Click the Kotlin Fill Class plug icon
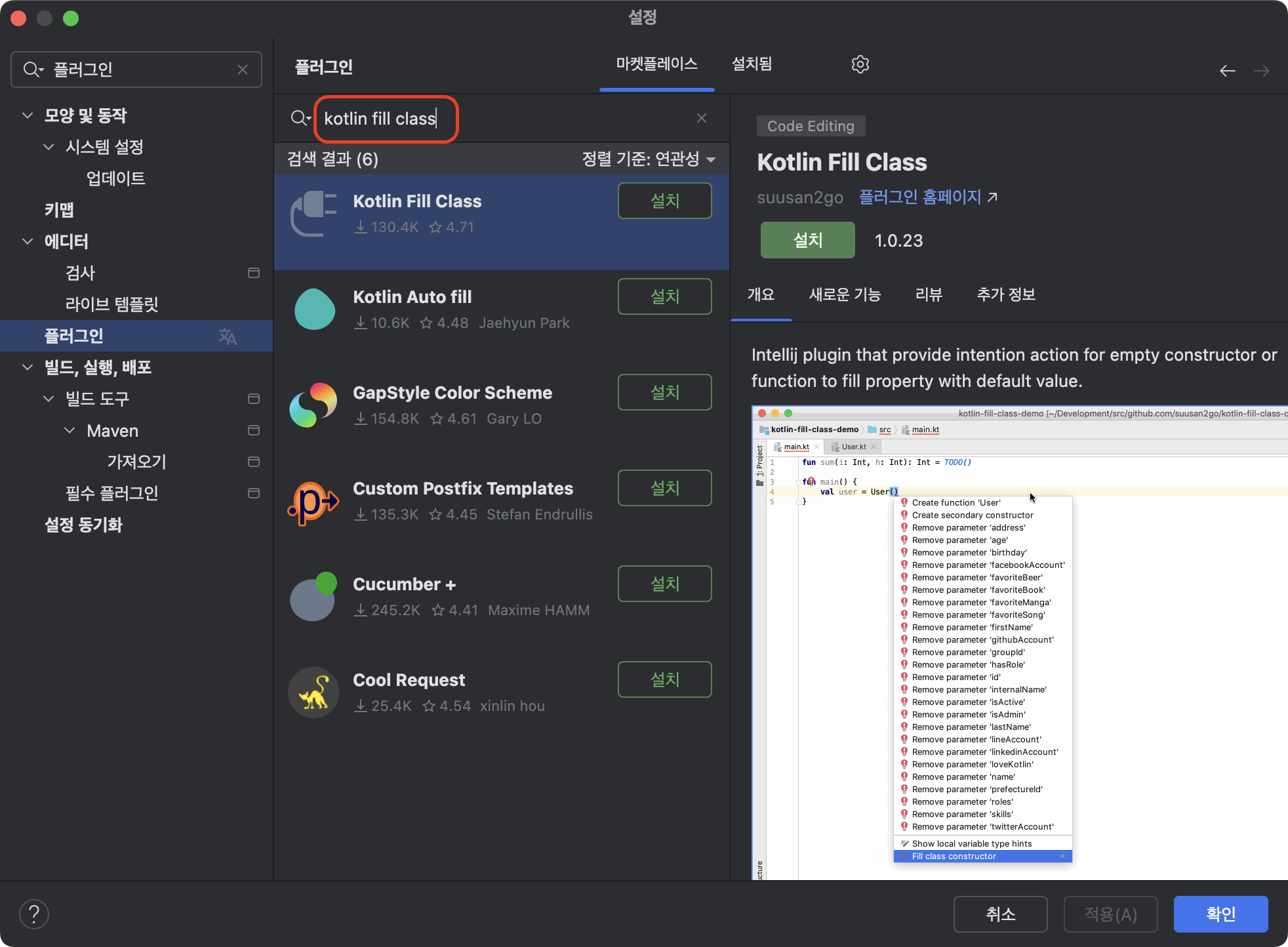 (313, 214)
